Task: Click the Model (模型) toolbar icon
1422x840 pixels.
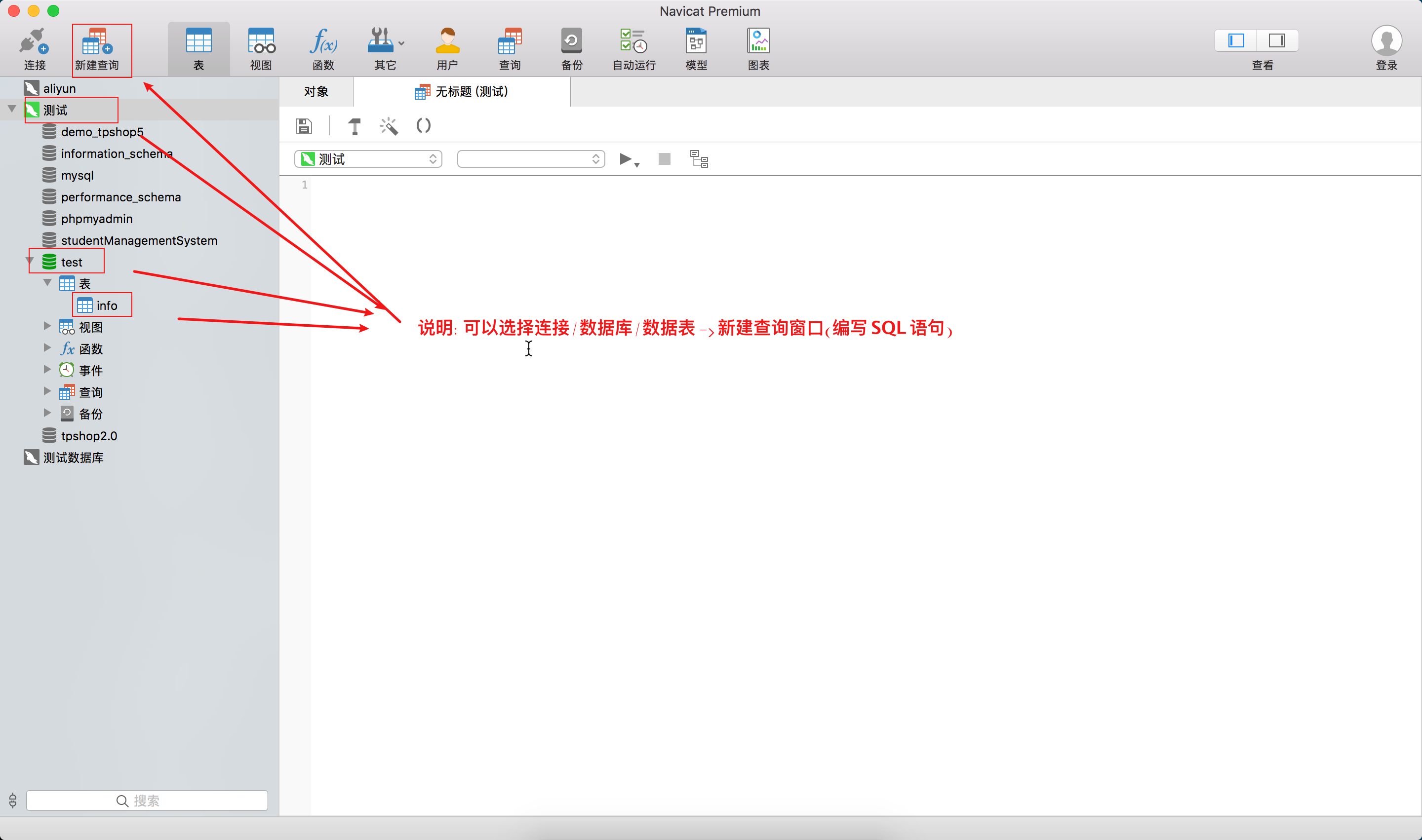Action: click(x=696, y=42)
